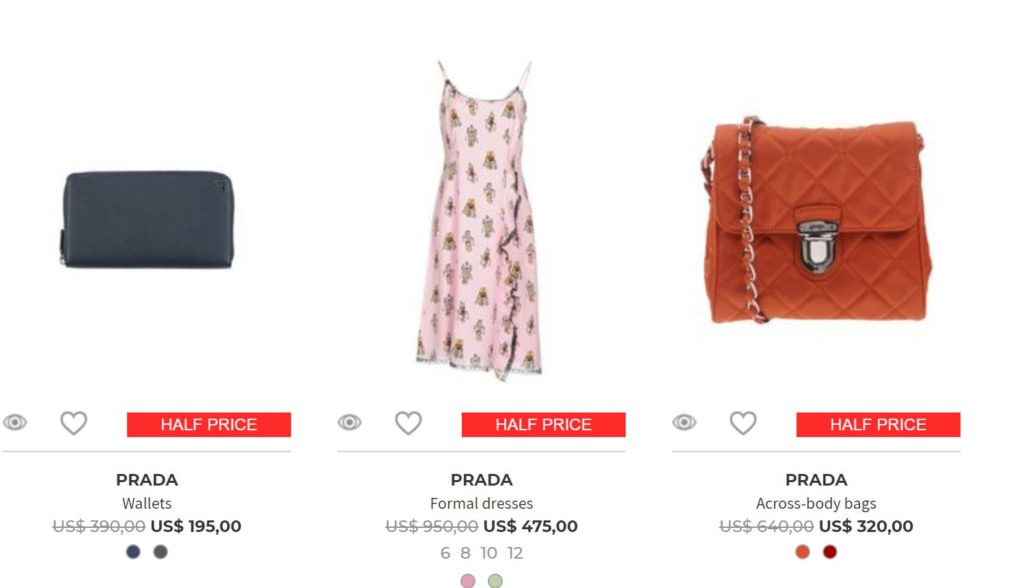Open quick view for the formal dress
This screenshot has height=588, width=1024.
349,423
